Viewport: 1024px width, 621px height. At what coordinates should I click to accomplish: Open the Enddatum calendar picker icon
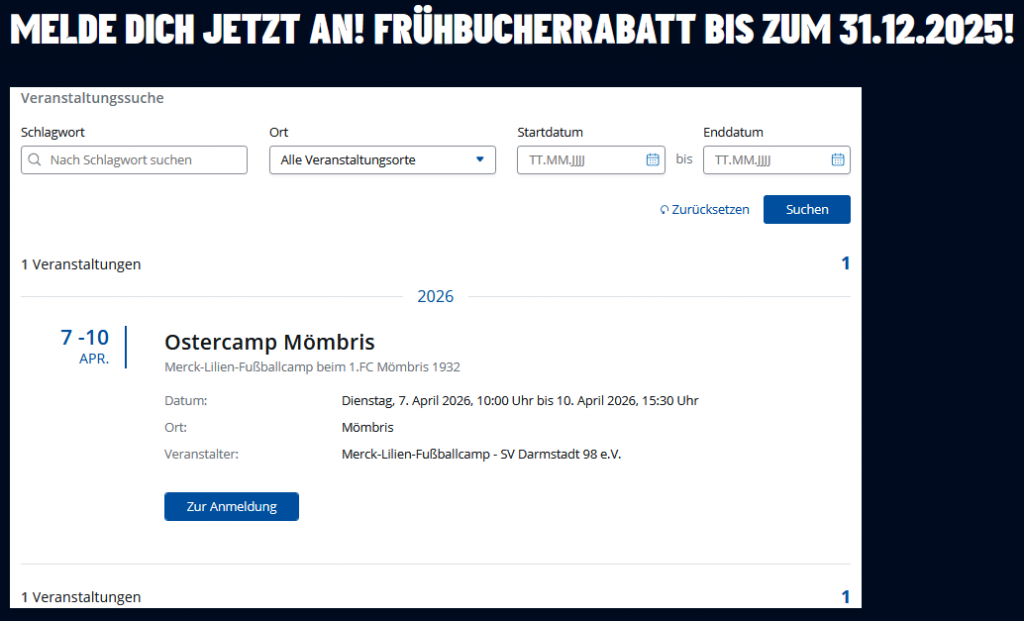click(x=838, y=160)
